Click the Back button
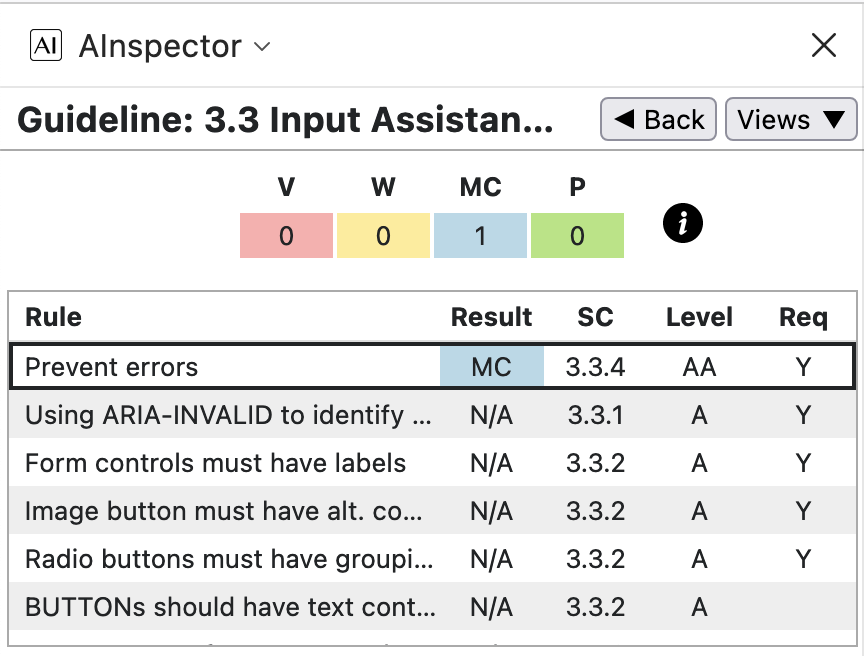Screen dimensions: 864x656 pyautogui.click(x=658, y=120)
